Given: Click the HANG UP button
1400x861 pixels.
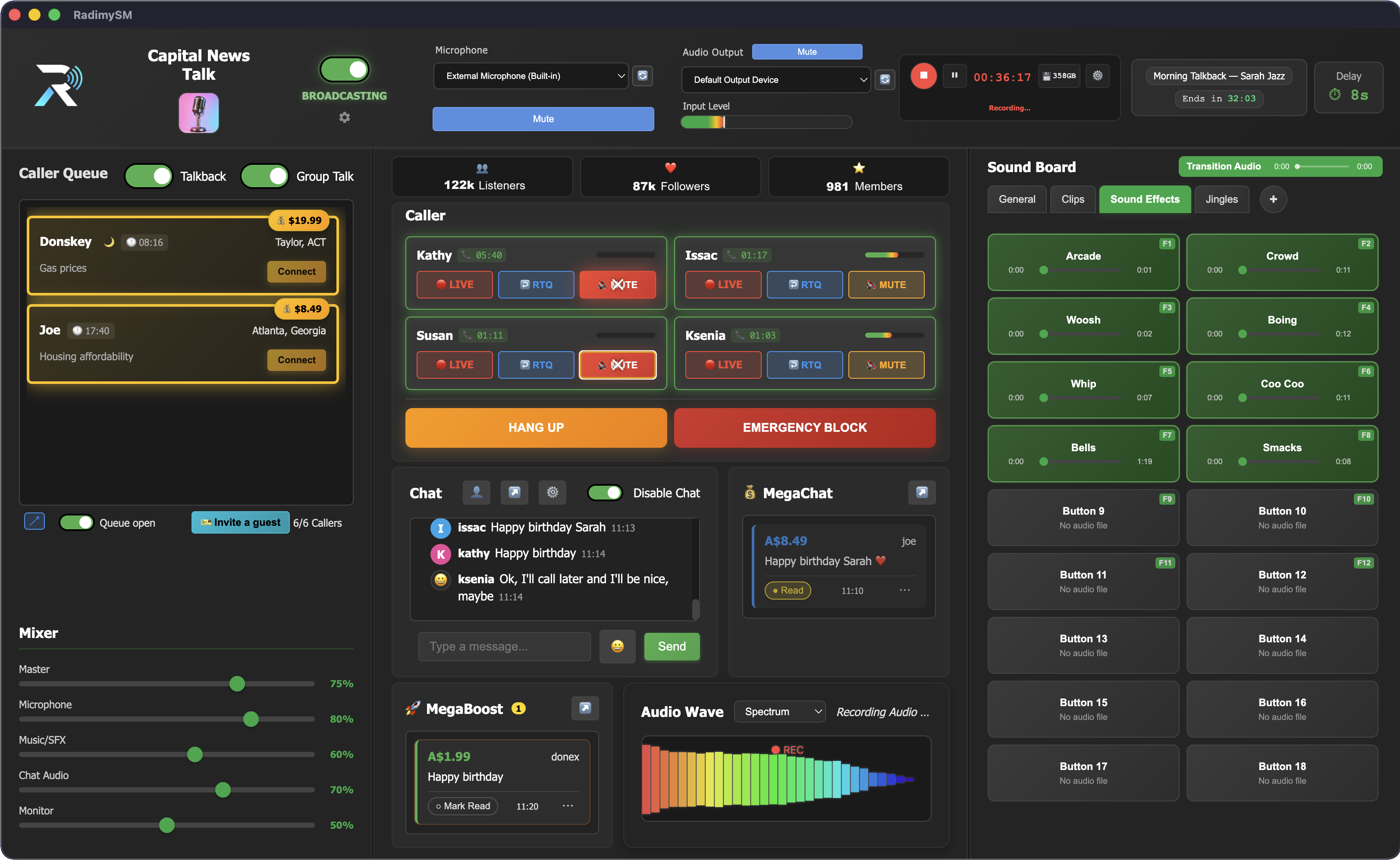Looking at the screenshot, I should tap(536, 427).
